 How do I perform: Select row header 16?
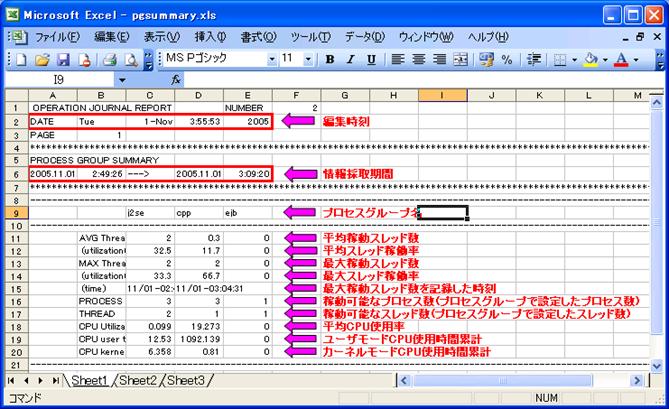click(16, 302)
